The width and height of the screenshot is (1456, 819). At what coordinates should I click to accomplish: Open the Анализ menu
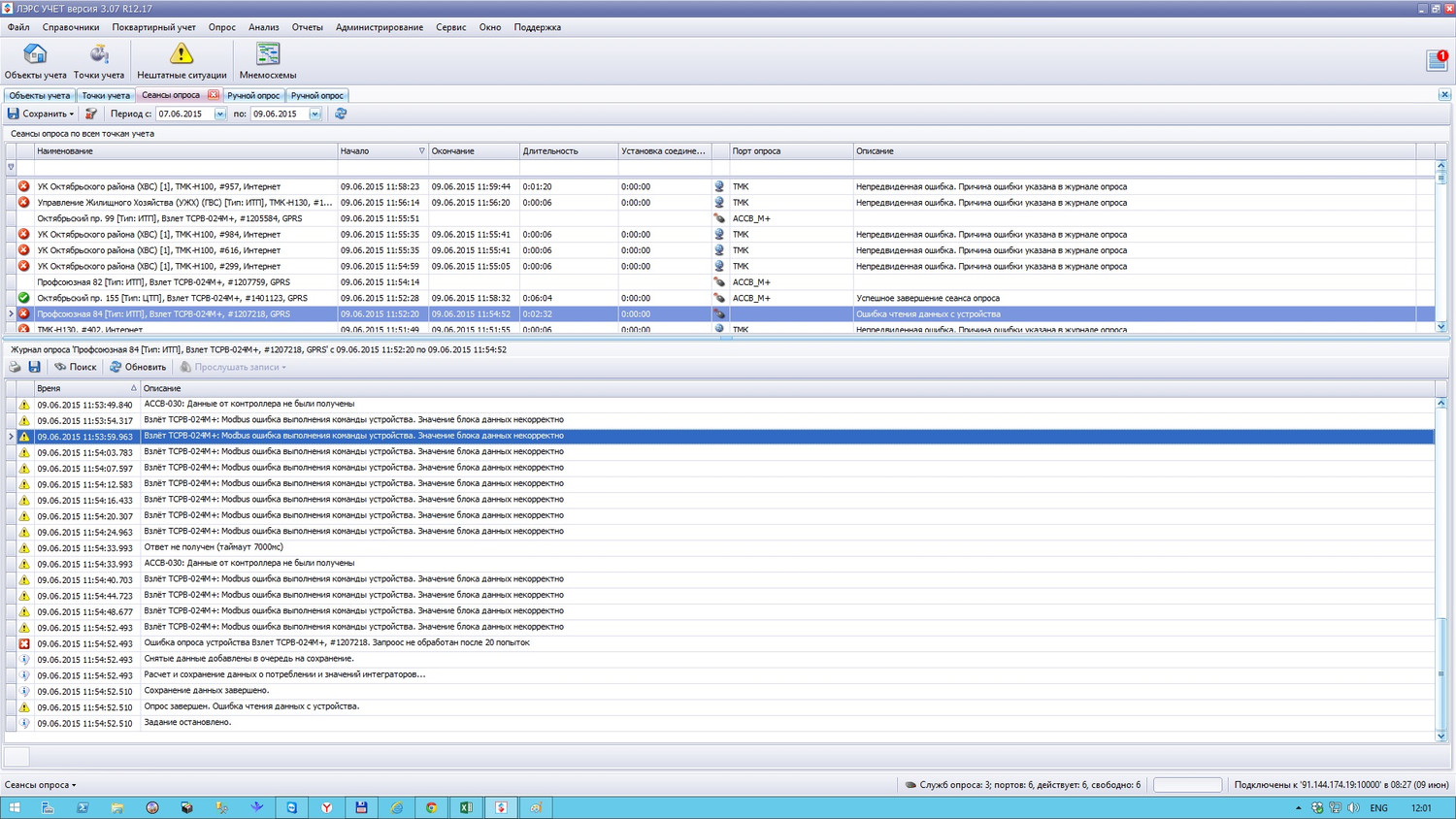coord(263,27)
